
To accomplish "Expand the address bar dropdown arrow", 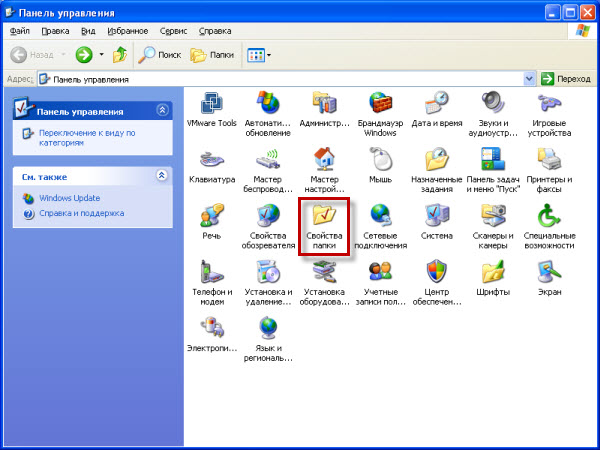I will [x=529, y=78].
